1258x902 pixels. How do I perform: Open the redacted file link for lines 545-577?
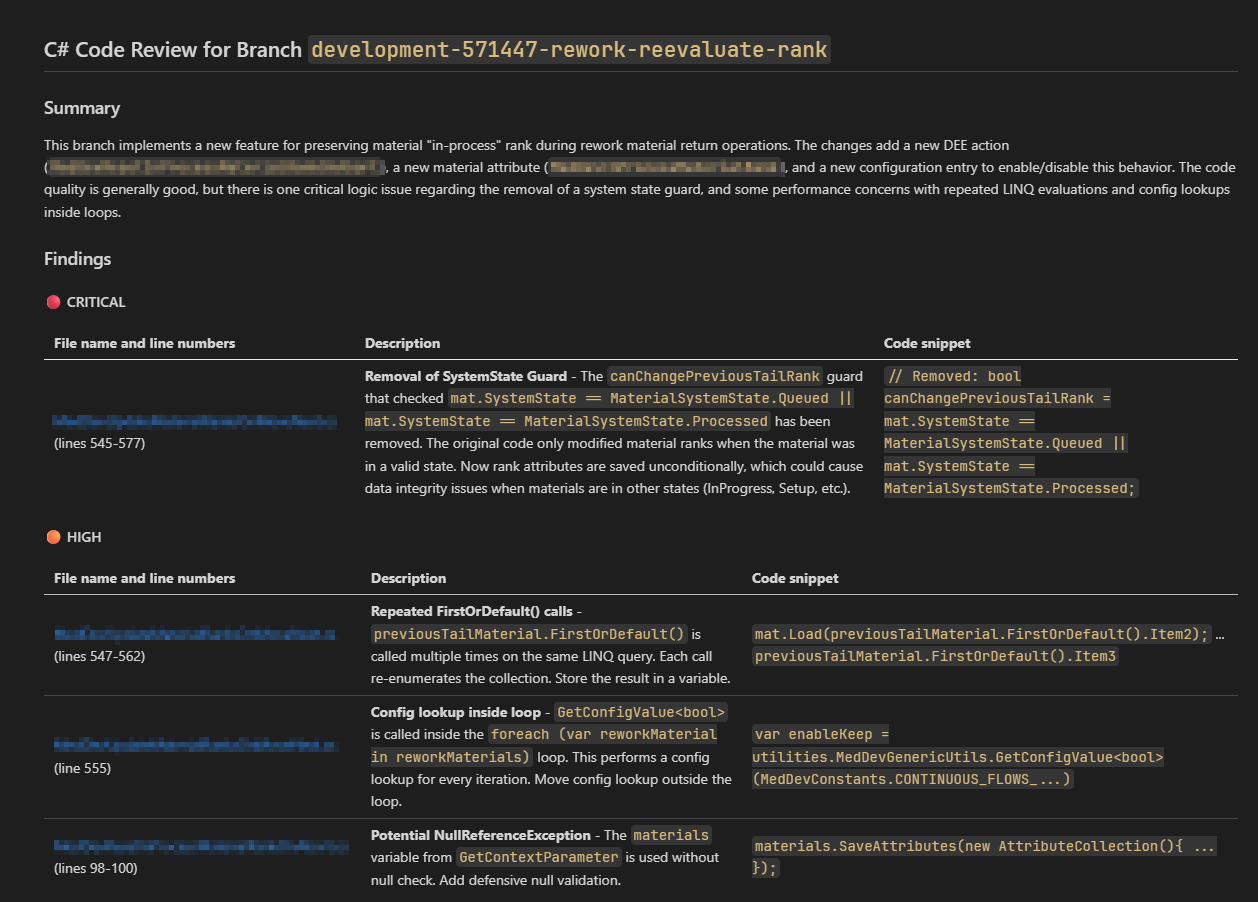point(194,420)
